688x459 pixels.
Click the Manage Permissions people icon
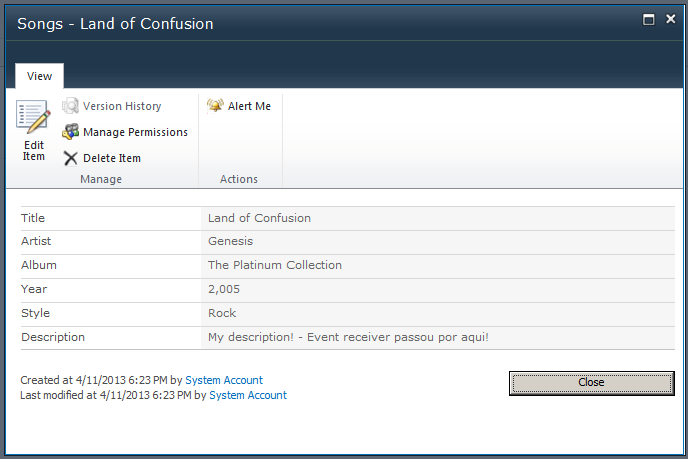(x=70, y=132)
